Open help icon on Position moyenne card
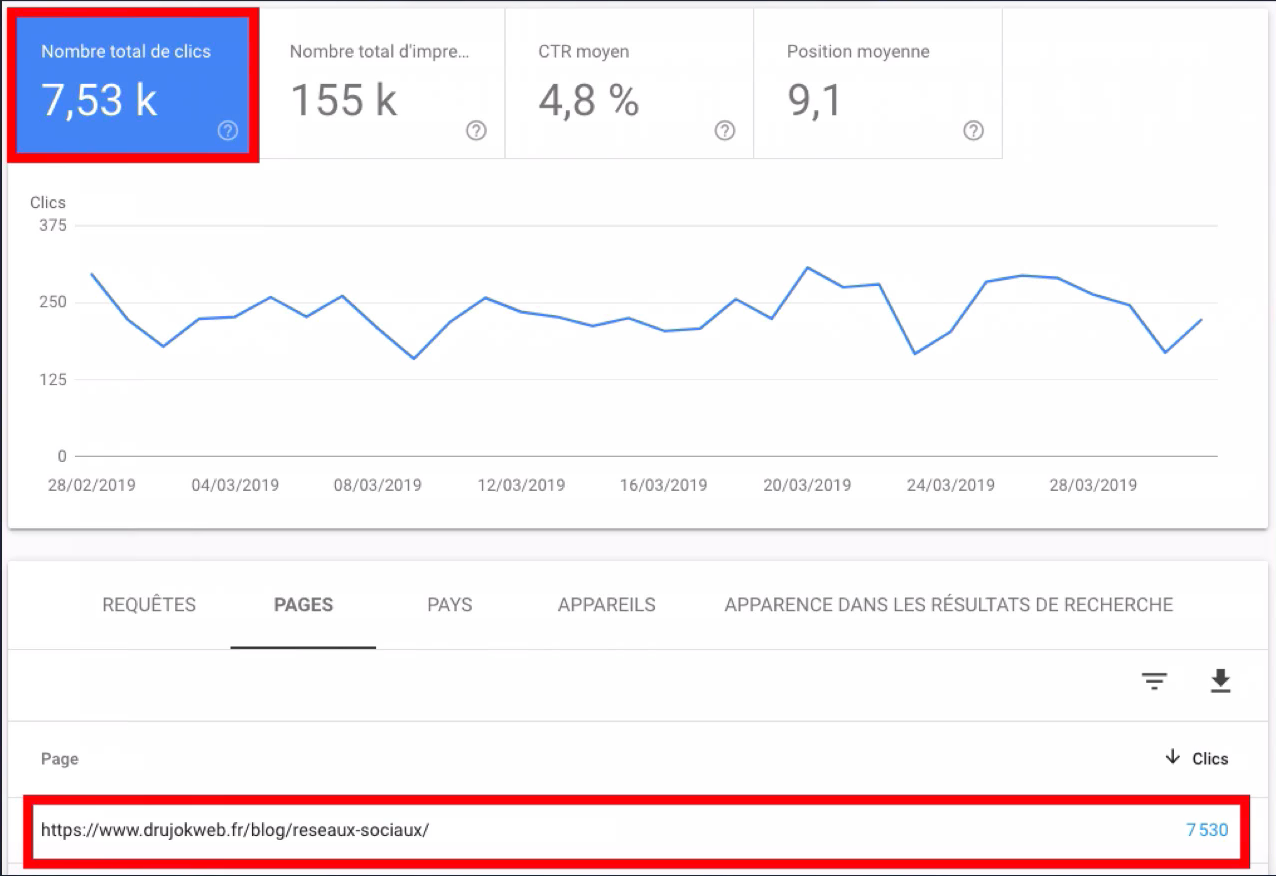 tap(973, 131)
